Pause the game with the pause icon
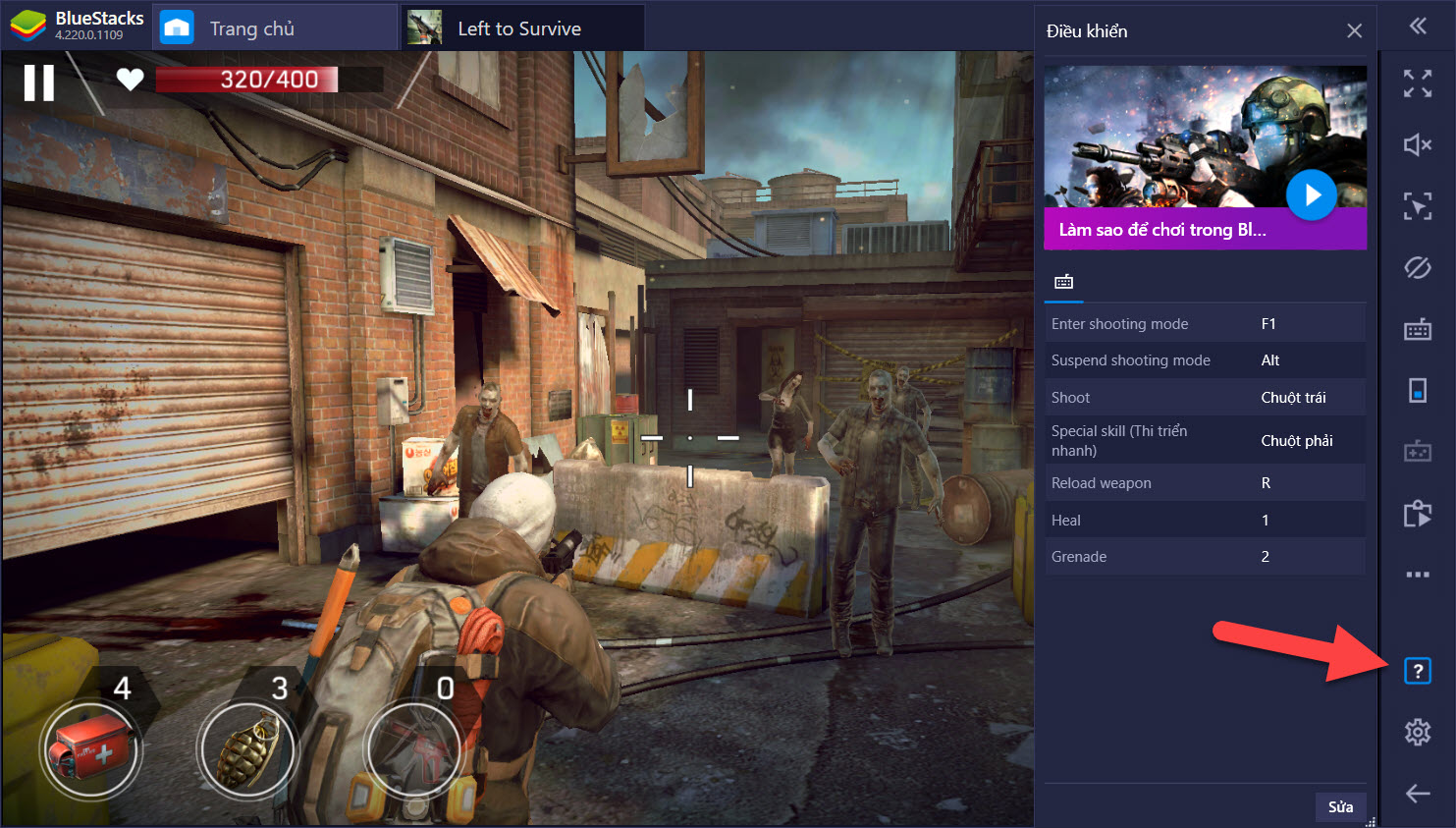Screen dimensions: 1456x828 click(x=39, y=83)
